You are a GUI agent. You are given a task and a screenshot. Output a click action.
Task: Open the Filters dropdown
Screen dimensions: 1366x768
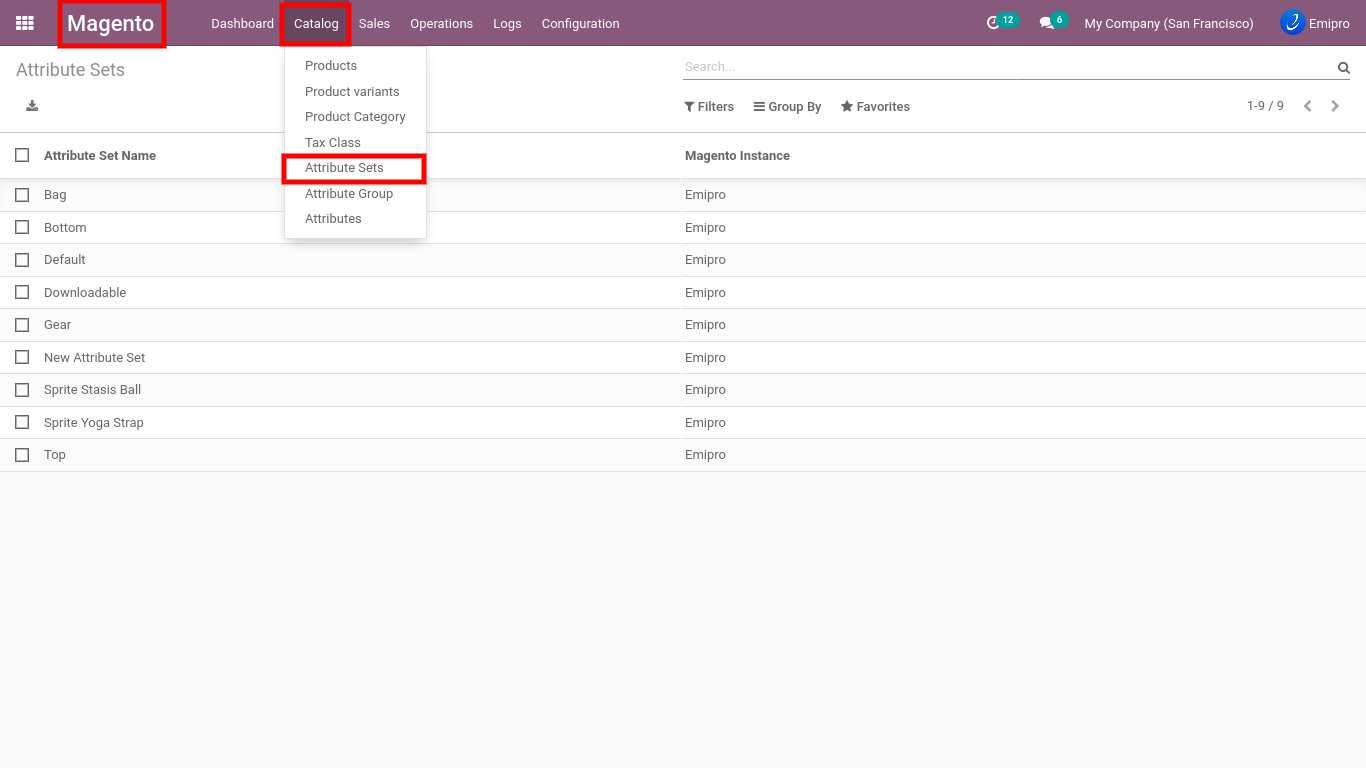709,106
